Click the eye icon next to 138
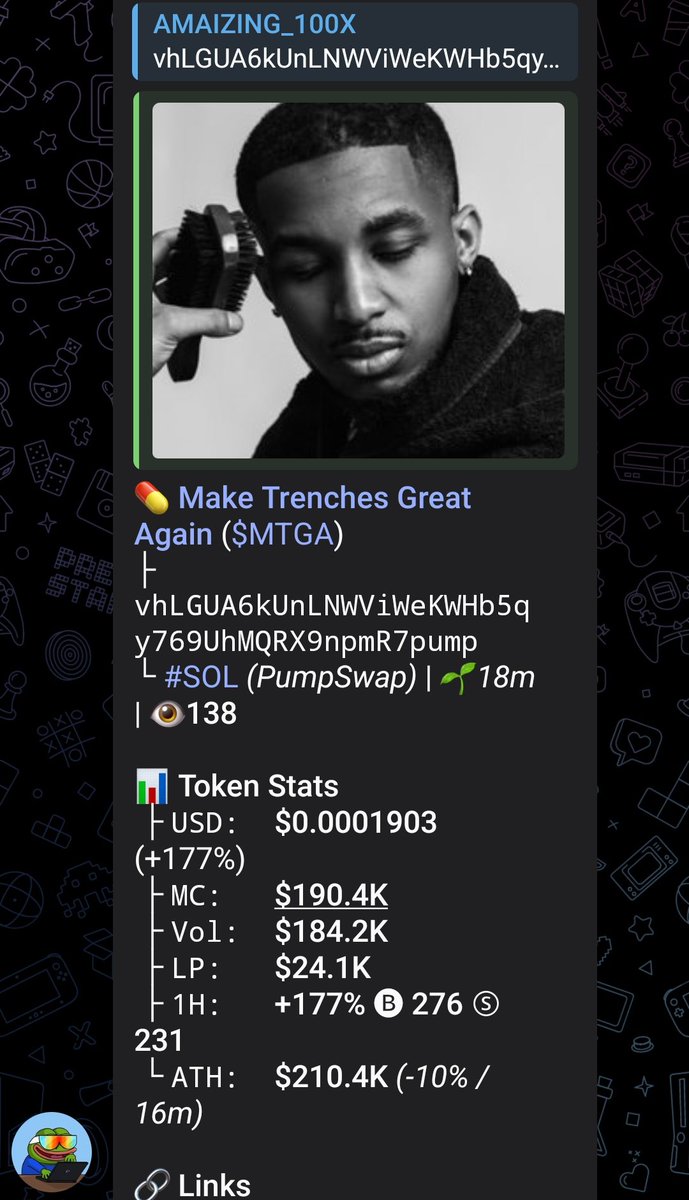The width and height of the screenshot is (689, 1200). click(x=167, y=714)
